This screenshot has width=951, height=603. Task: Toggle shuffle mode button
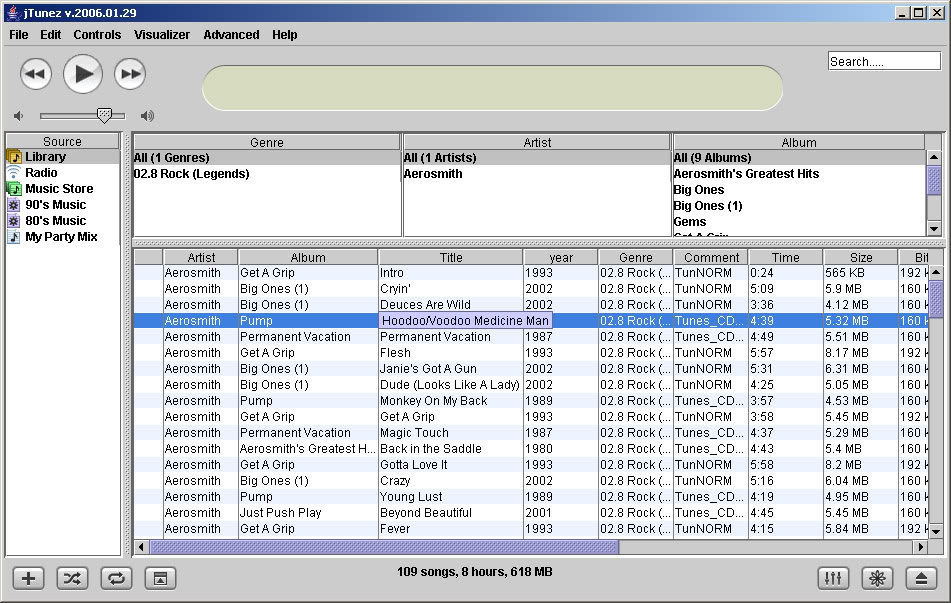pos(72,578)
